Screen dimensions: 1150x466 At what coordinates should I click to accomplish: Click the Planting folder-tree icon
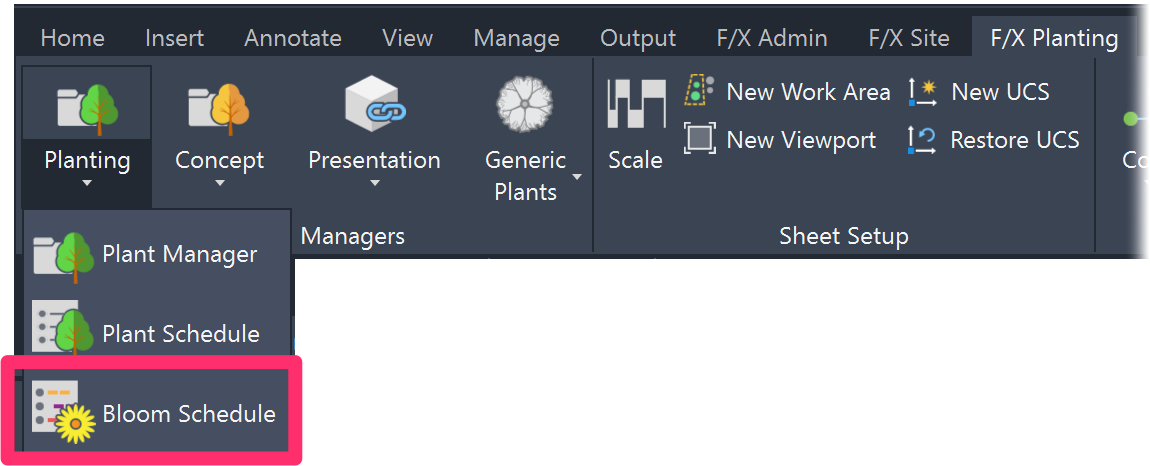tap(87, 108)
